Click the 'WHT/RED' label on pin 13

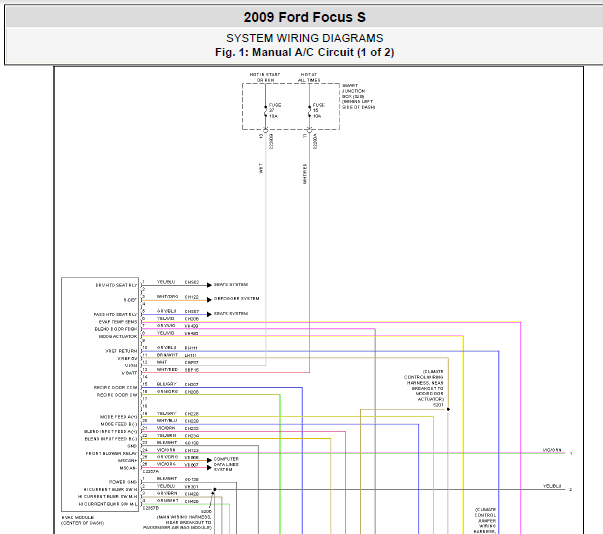tap(167, 369)
